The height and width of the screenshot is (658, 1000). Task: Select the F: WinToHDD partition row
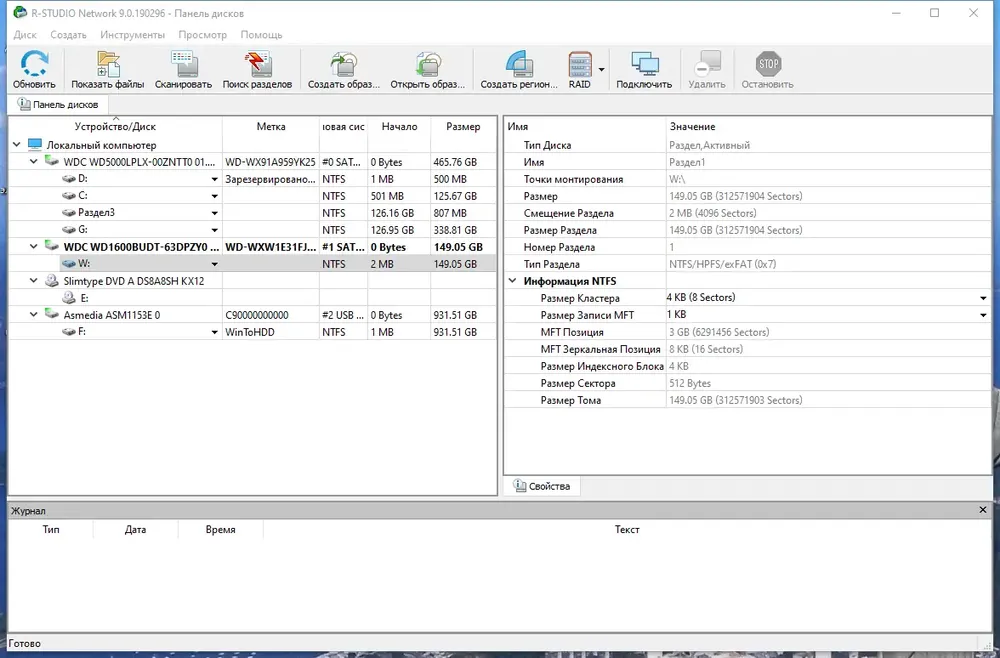[x=252, y=332]
